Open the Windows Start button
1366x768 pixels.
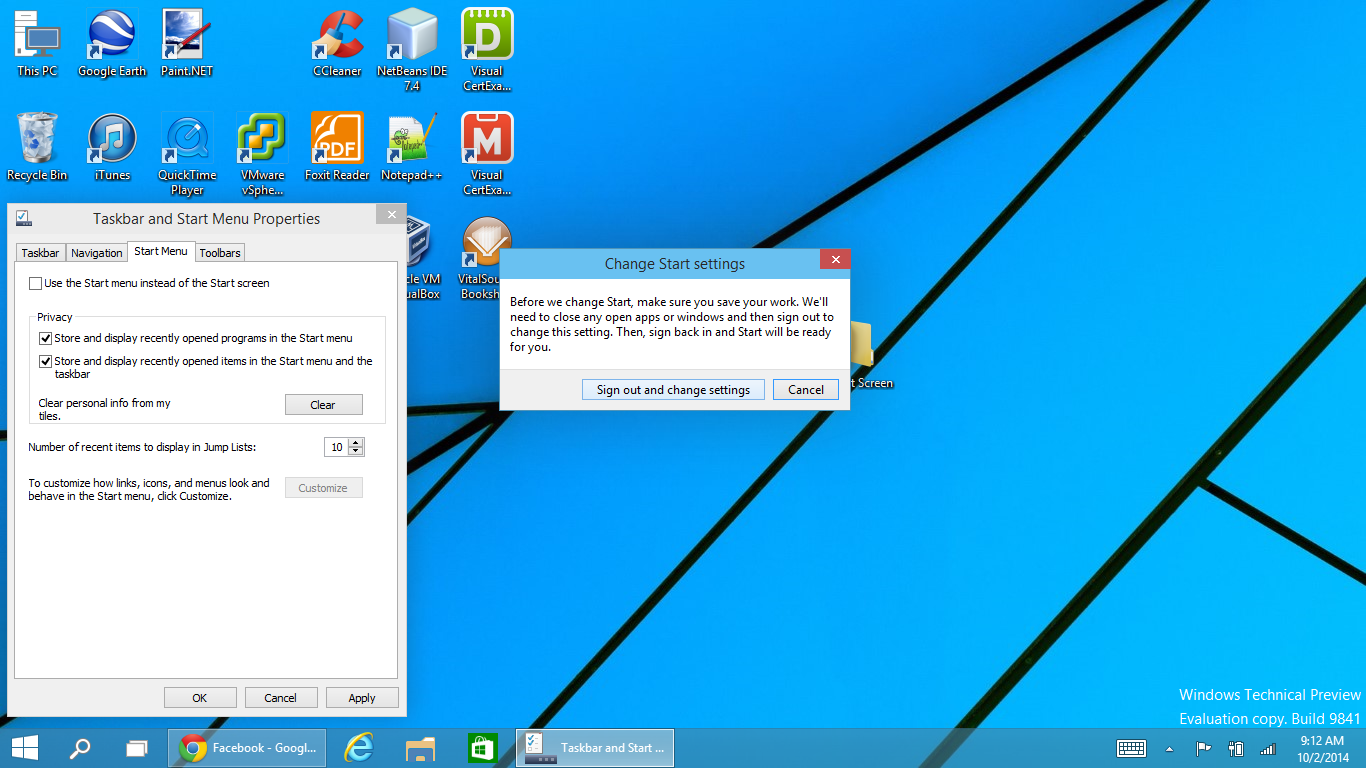click(x=25, y=748)
